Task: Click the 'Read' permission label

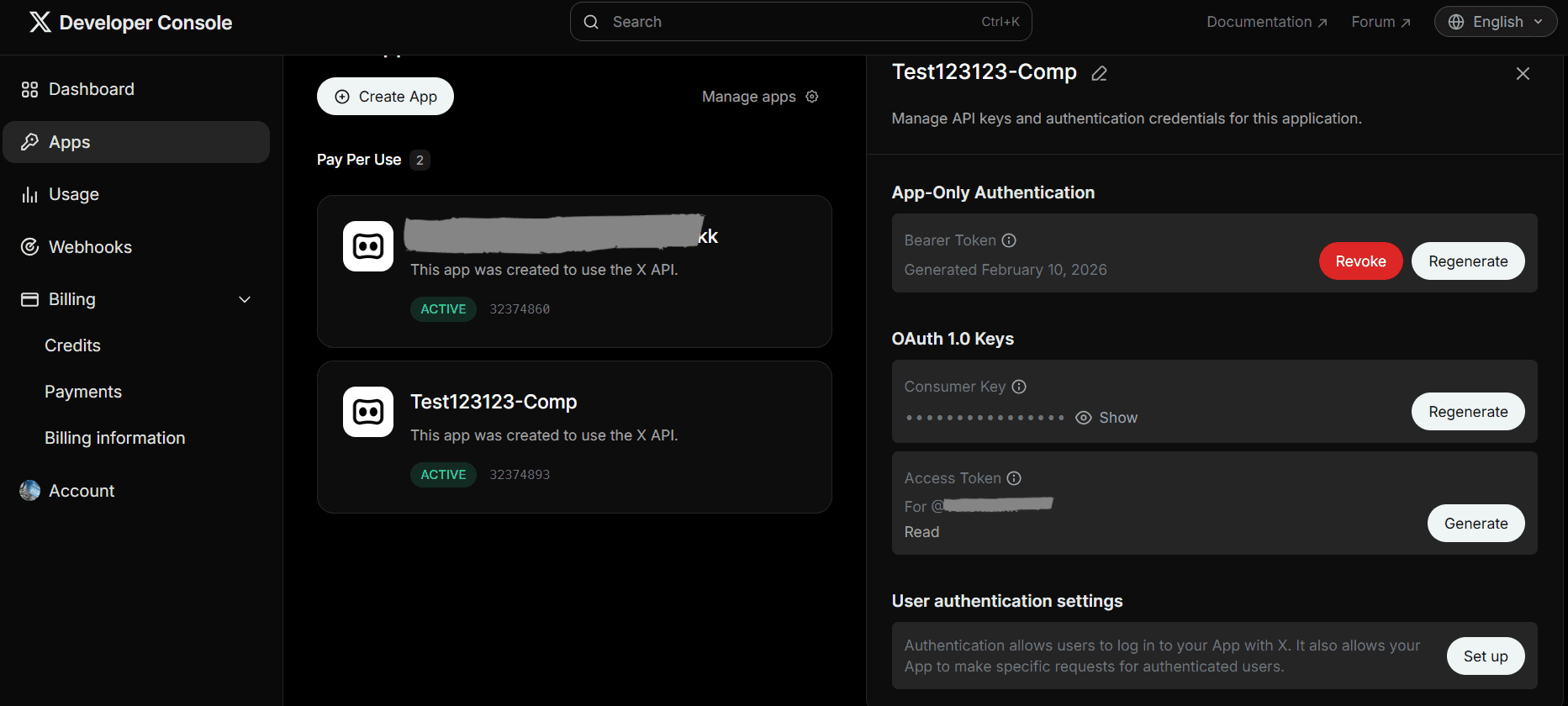Action: (x=921, y=532)
